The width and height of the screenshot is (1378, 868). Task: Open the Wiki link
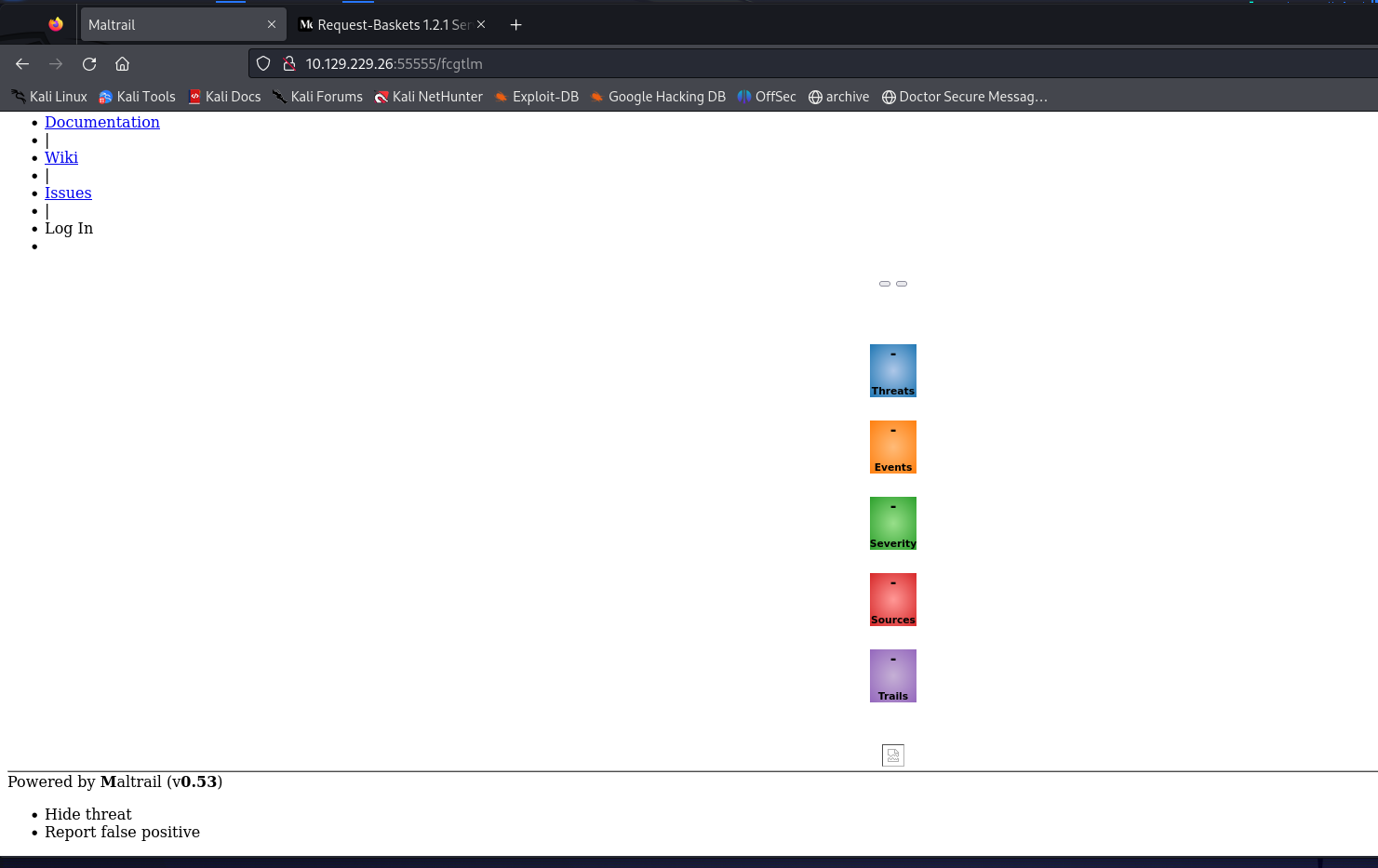[x=61, y=157]
